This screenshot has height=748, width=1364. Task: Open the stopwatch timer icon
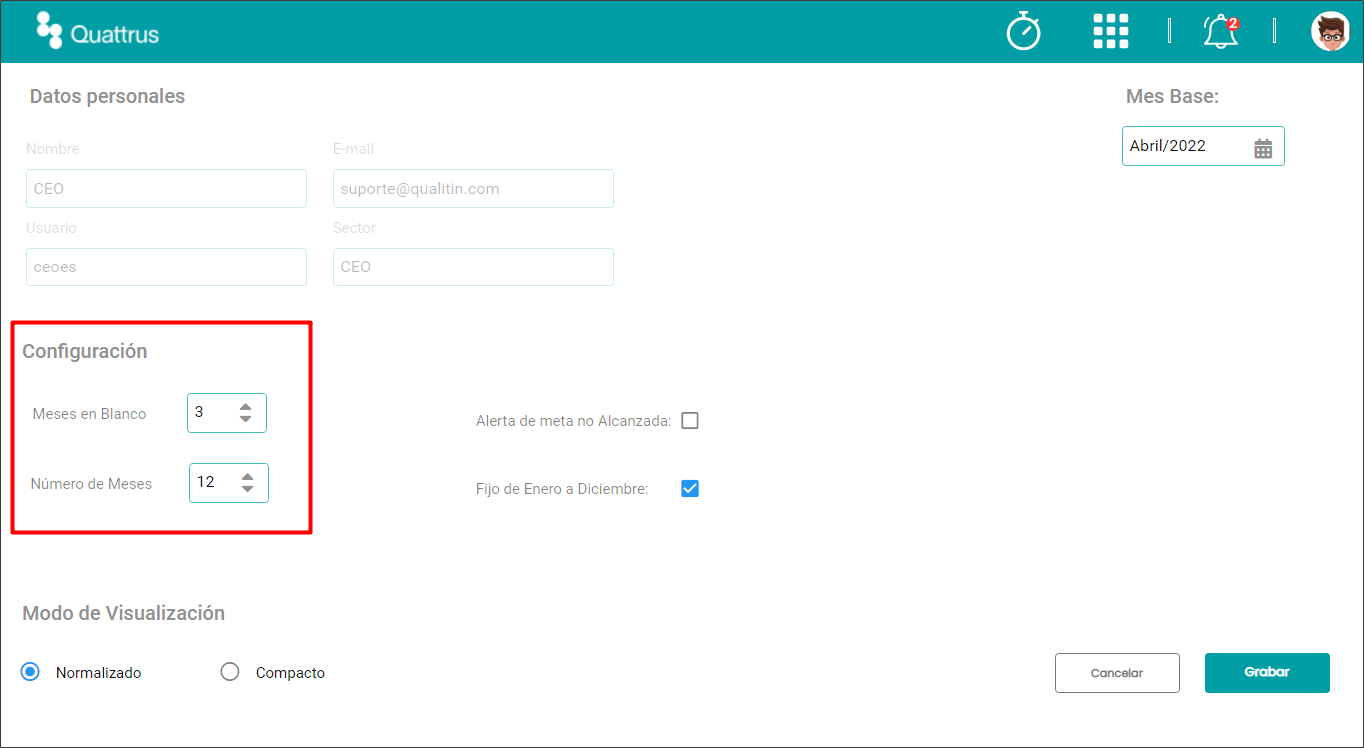tap(1023, 31)
